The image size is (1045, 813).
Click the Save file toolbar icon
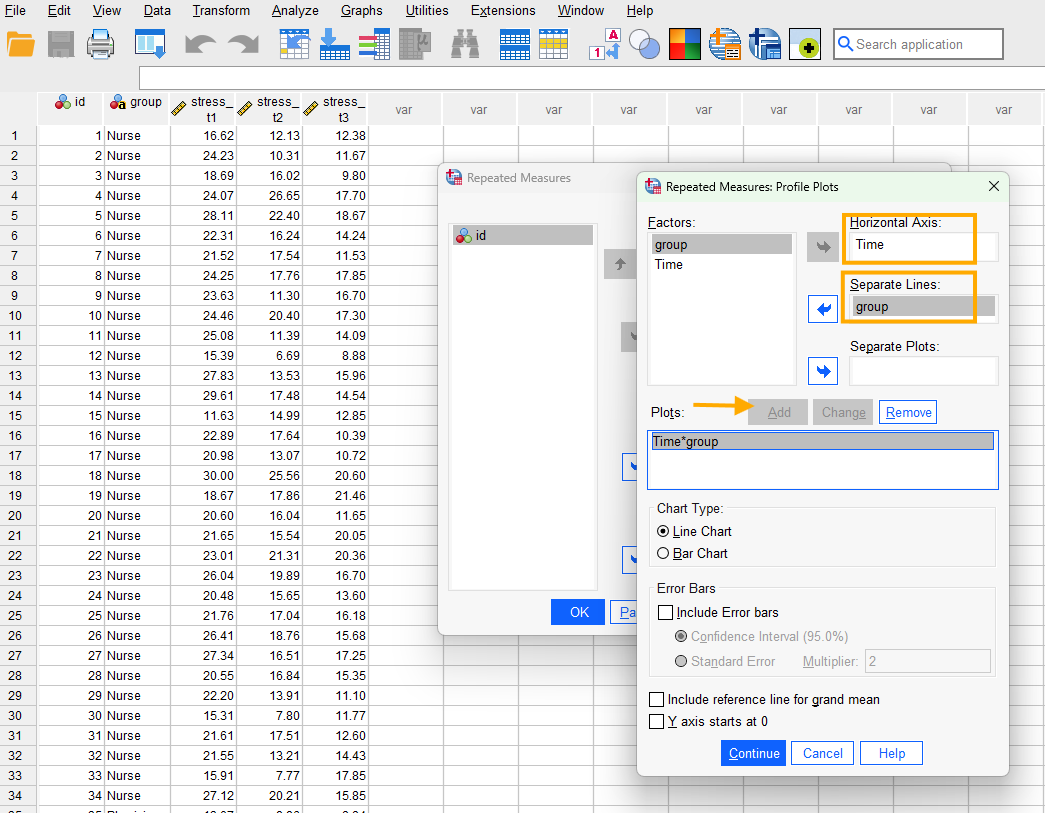pyautogui.click(x=61, y=45)
